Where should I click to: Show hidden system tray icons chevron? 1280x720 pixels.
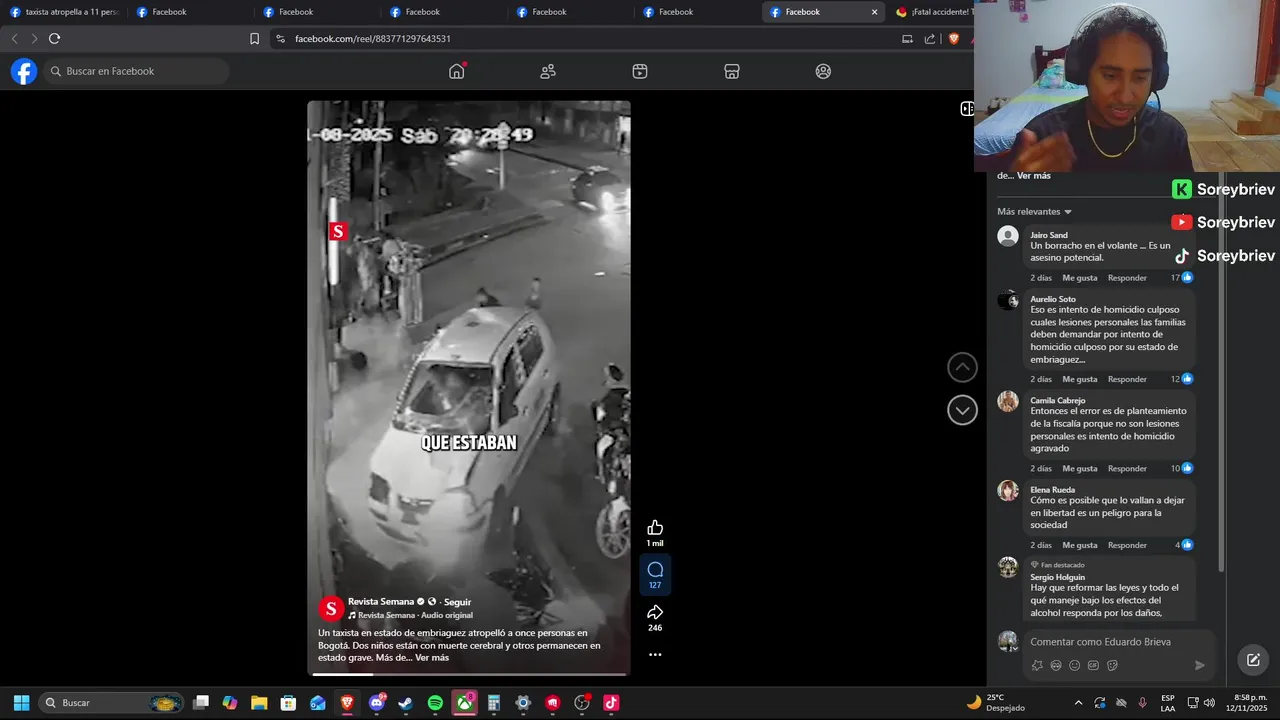1078,703
